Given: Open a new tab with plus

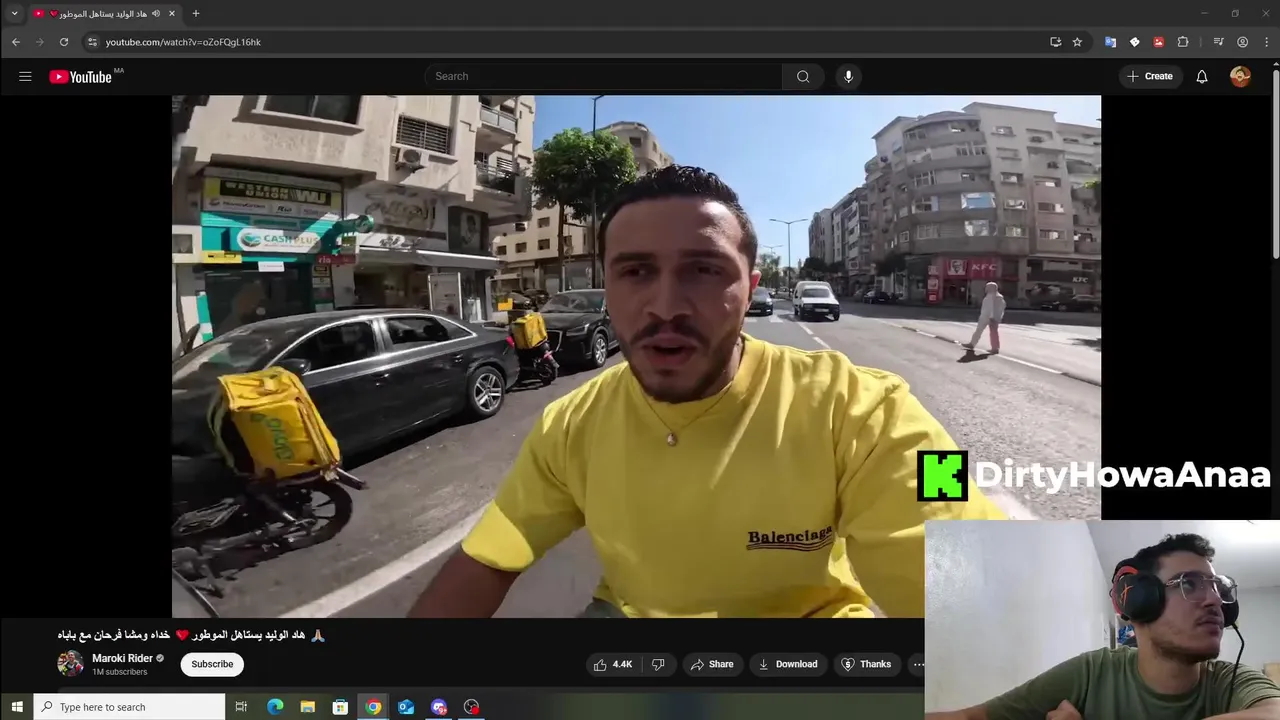Looking at the screenshot, I should coord(196,13).
